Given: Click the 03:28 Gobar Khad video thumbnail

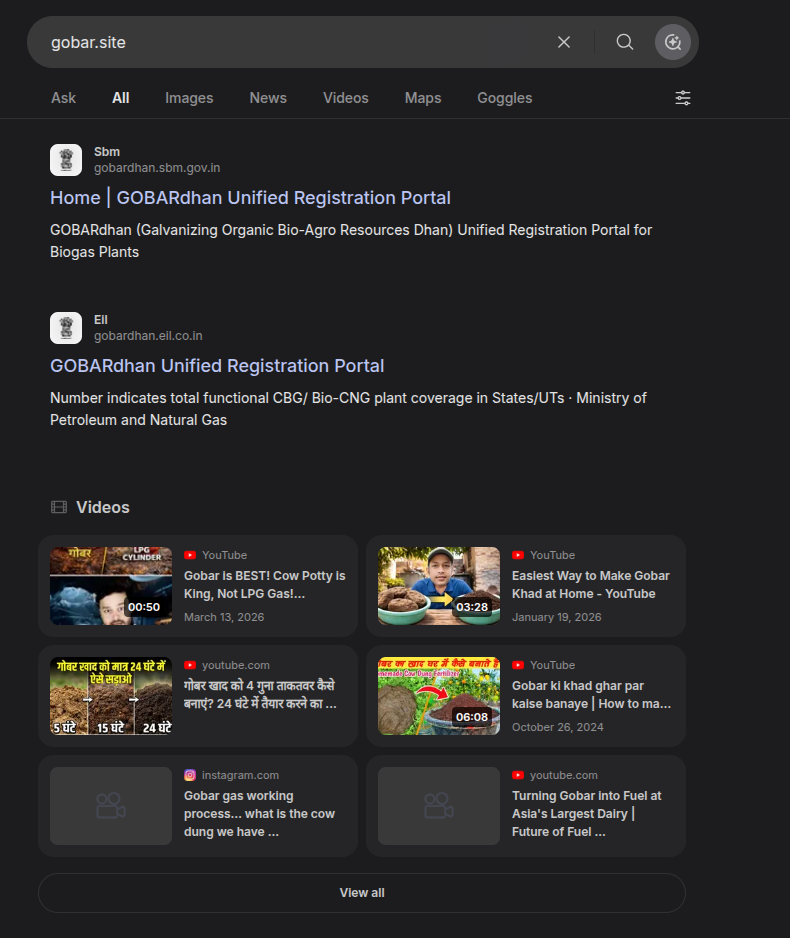Looking at the screenshot, I should tap(438, 586).
